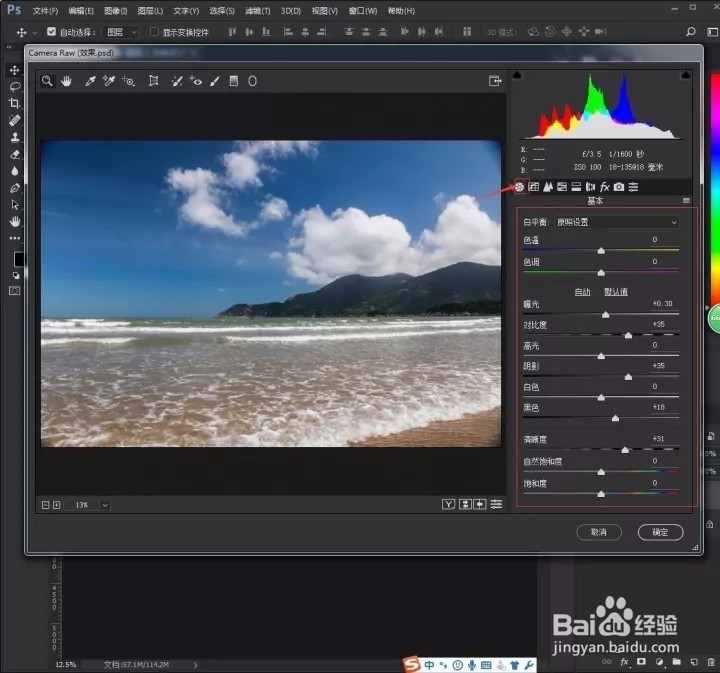Click the Photoshop search magnifier icon

tap(691, 32)
